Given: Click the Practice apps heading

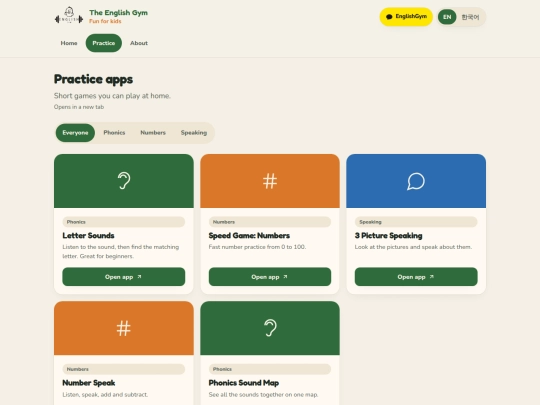Looking at the screenshot, I should (x=93, y=79).
